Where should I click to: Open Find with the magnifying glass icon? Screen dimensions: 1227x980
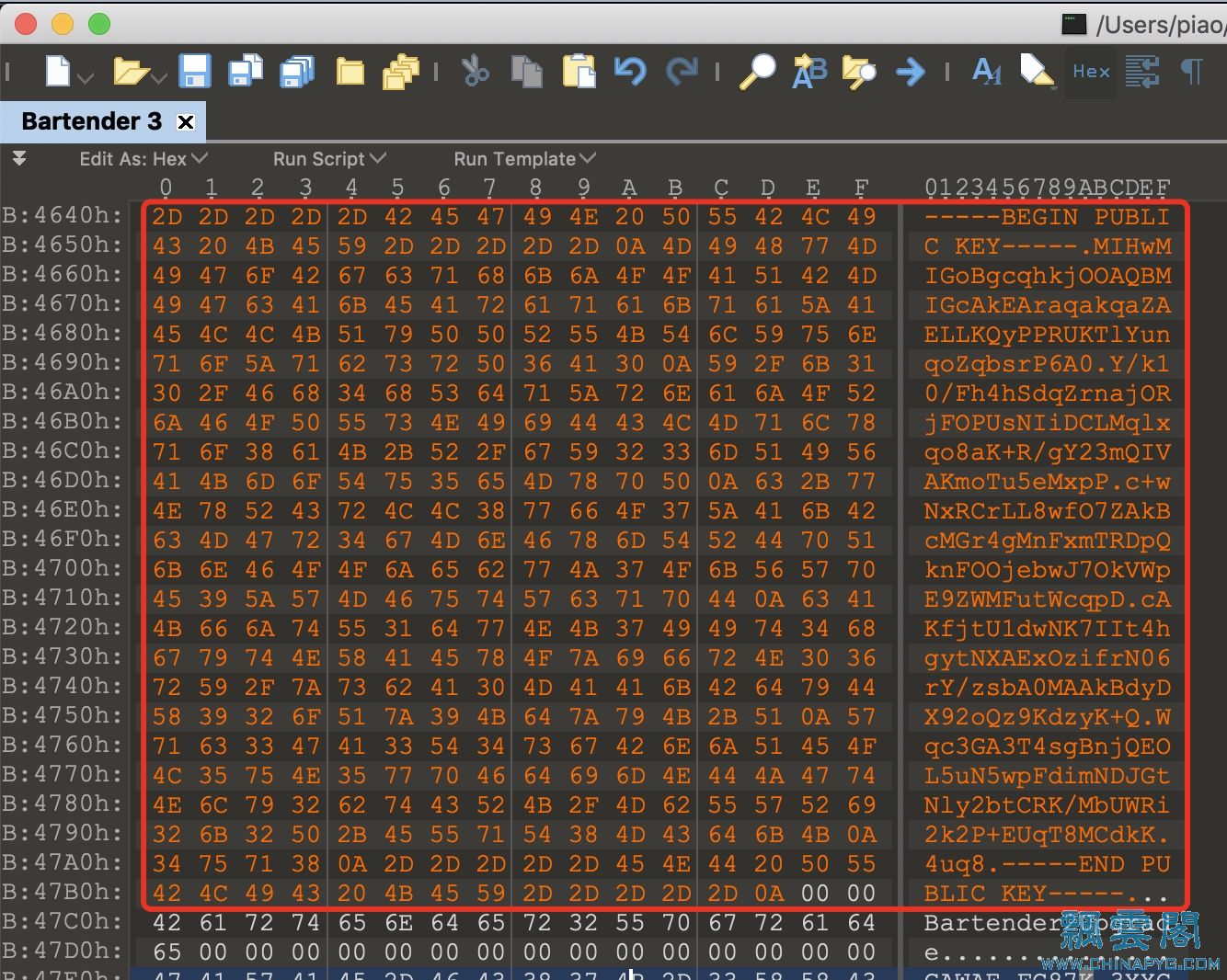coord(757,72)
